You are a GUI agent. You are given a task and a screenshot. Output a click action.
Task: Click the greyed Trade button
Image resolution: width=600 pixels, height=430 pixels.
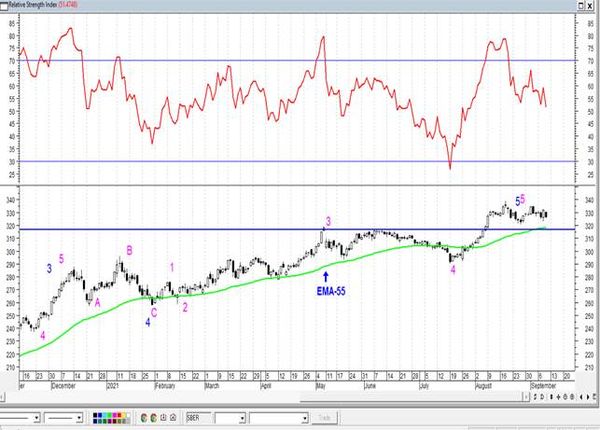click(324, 418)
